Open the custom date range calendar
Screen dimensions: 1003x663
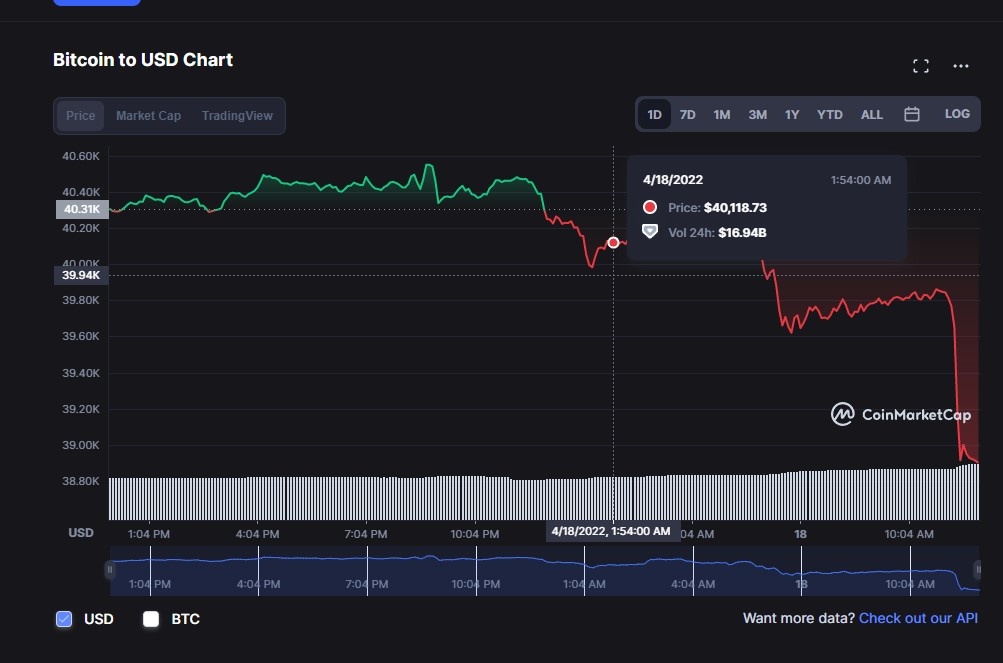pos(911,114)
